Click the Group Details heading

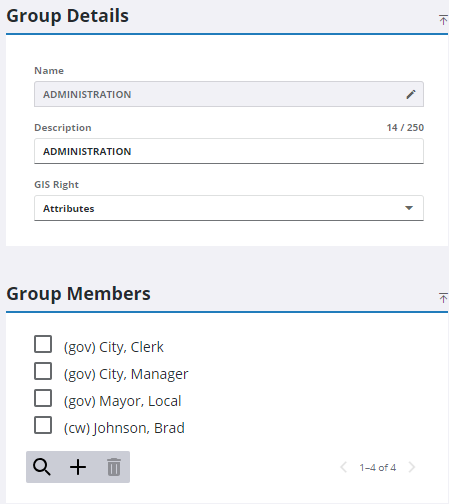pyautogui.click(x=68, y=16)
